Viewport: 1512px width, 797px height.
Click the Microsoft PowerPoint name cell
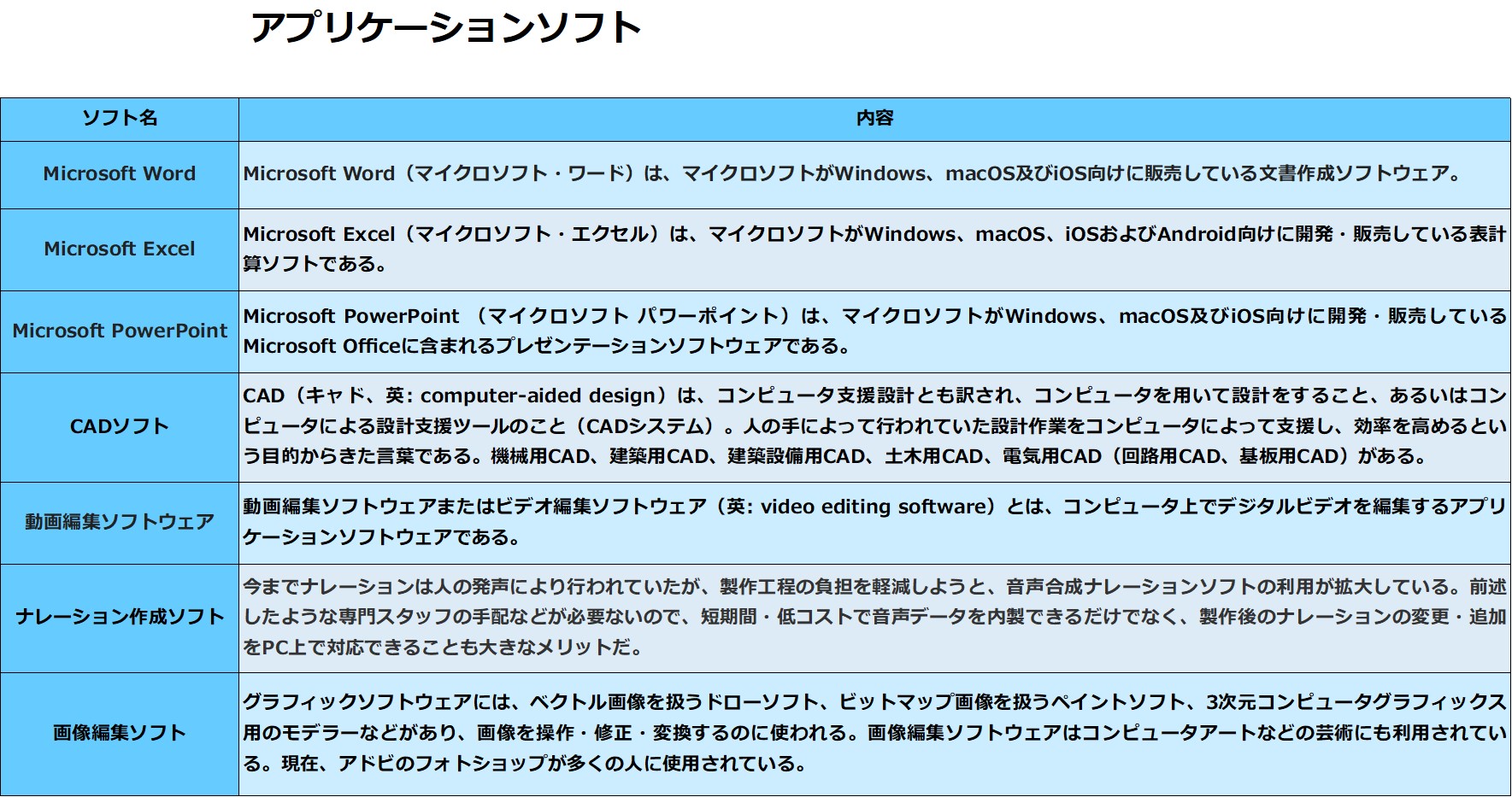click(x=120, y=331)
